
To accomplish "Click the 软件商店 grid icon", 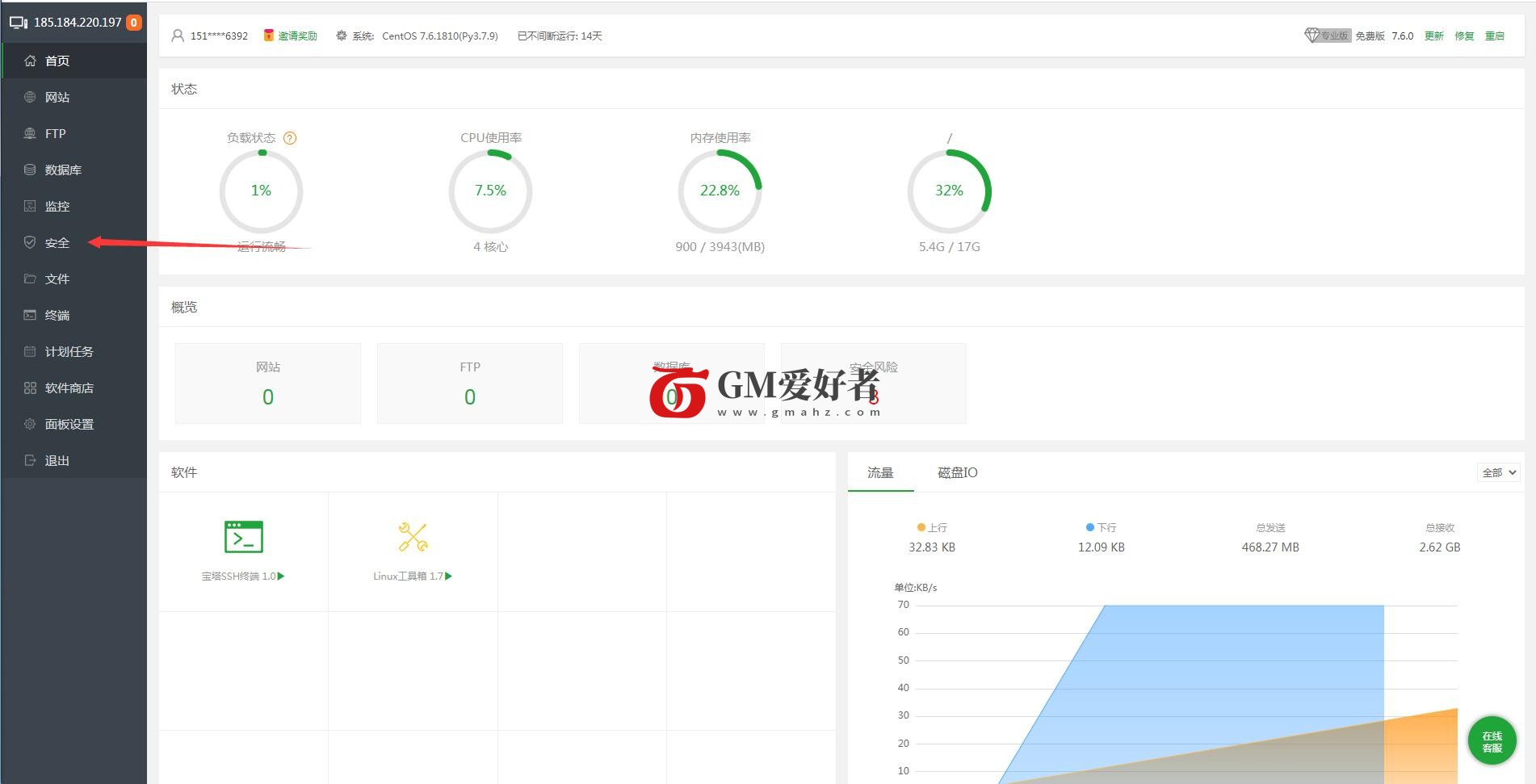I will point(30,388).
